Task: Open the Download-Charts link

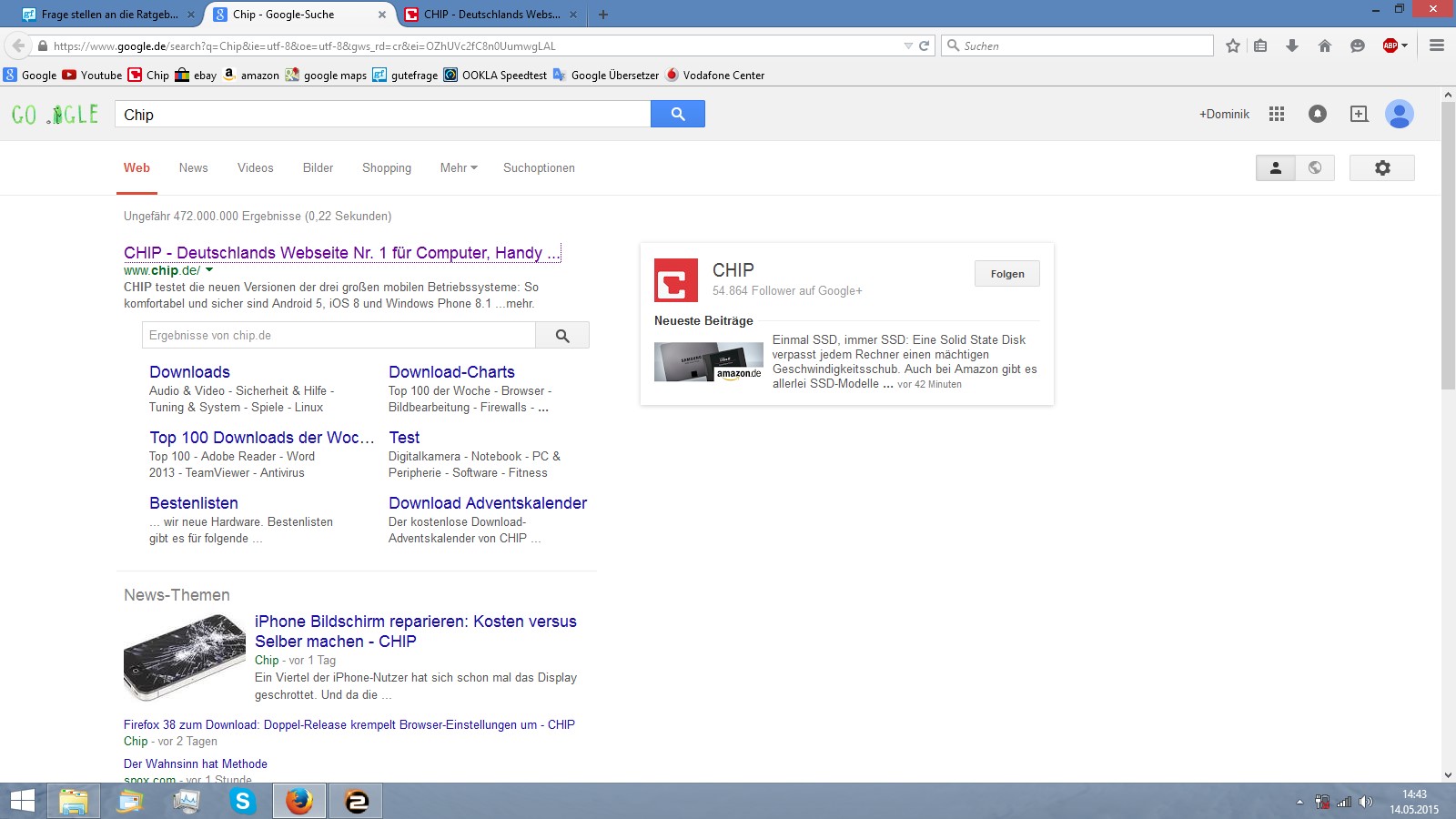Action: 451,372
